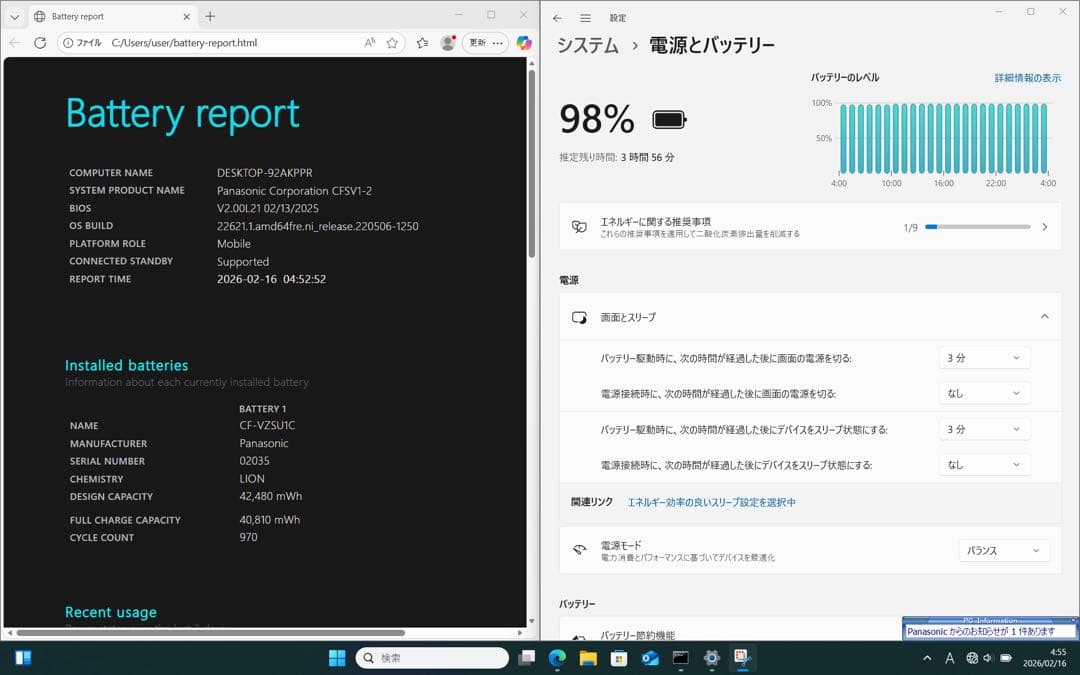The height and width of the screenshot is (675, 1080).
Task: Click the 画面とスリープ section icon
Action: 580,315
